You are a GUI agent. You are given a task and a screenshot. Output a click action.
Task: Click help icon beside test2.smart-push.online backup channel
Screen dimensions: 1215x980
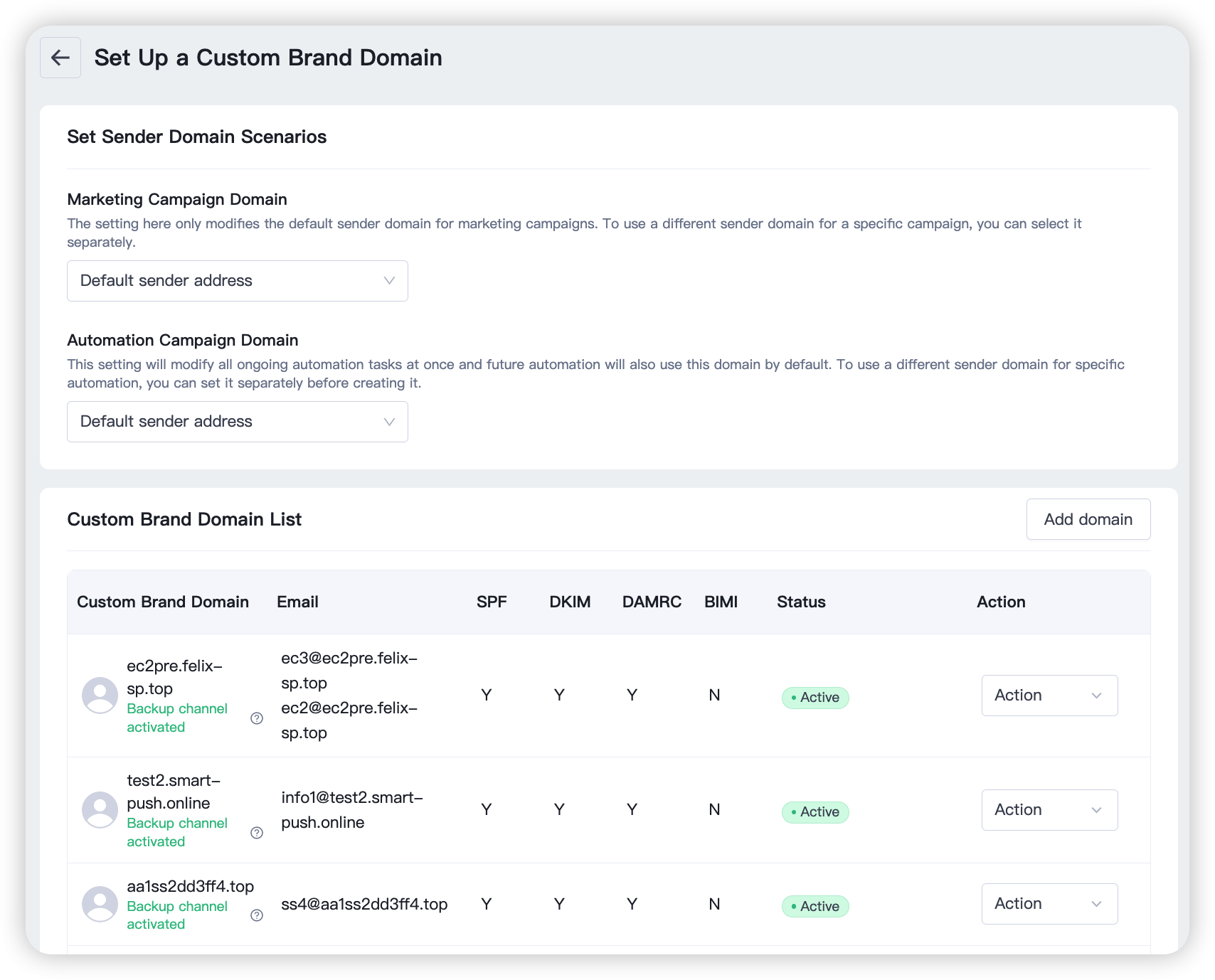257,833
